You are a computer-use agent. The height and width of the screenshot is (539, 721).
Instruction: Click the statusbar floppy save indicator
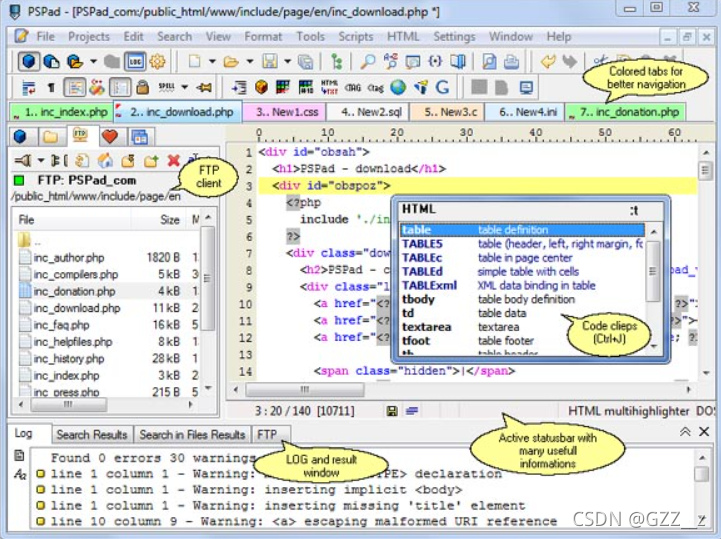(392, 411)
